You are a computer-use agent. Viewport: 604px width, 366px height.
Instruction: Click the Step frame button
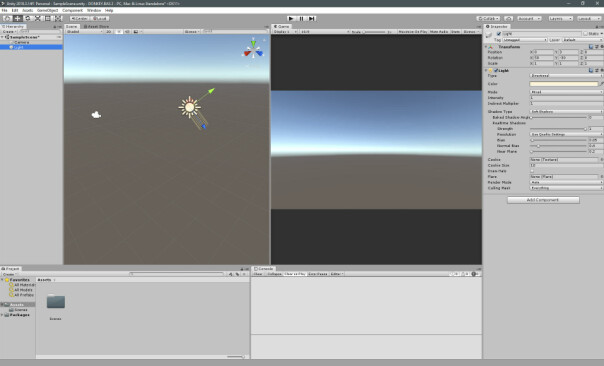coord(312,18)
